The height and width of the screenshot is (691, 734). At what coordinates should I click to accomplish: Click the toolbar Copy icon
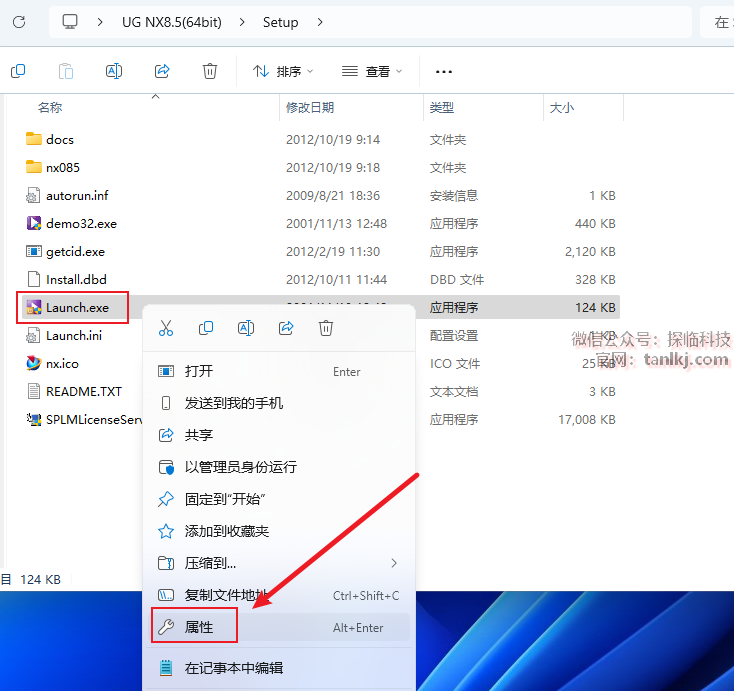(x=18, y=71)
